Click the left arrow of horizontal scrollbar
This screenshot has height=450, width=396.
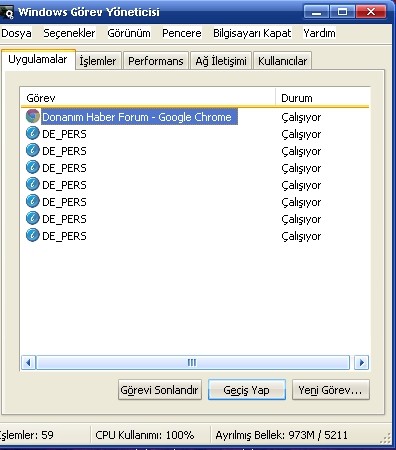pyautogui.click(x=28, y=362)
